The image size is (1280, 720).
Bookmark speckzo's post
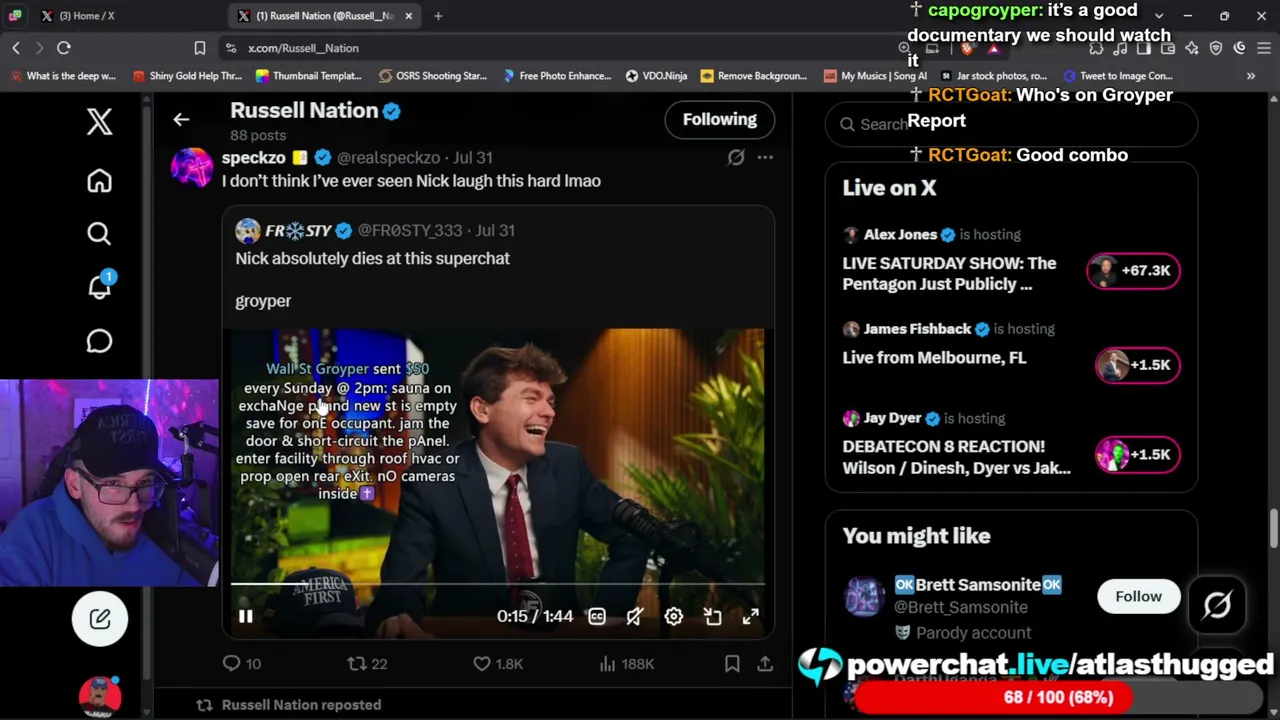pos(732,663)
